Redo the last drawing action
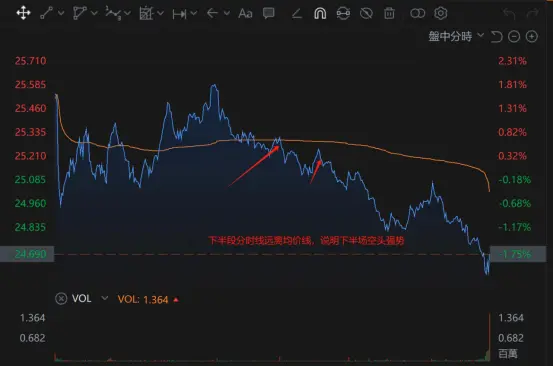This screenshot has height=367, width=553. coord(533,14)
